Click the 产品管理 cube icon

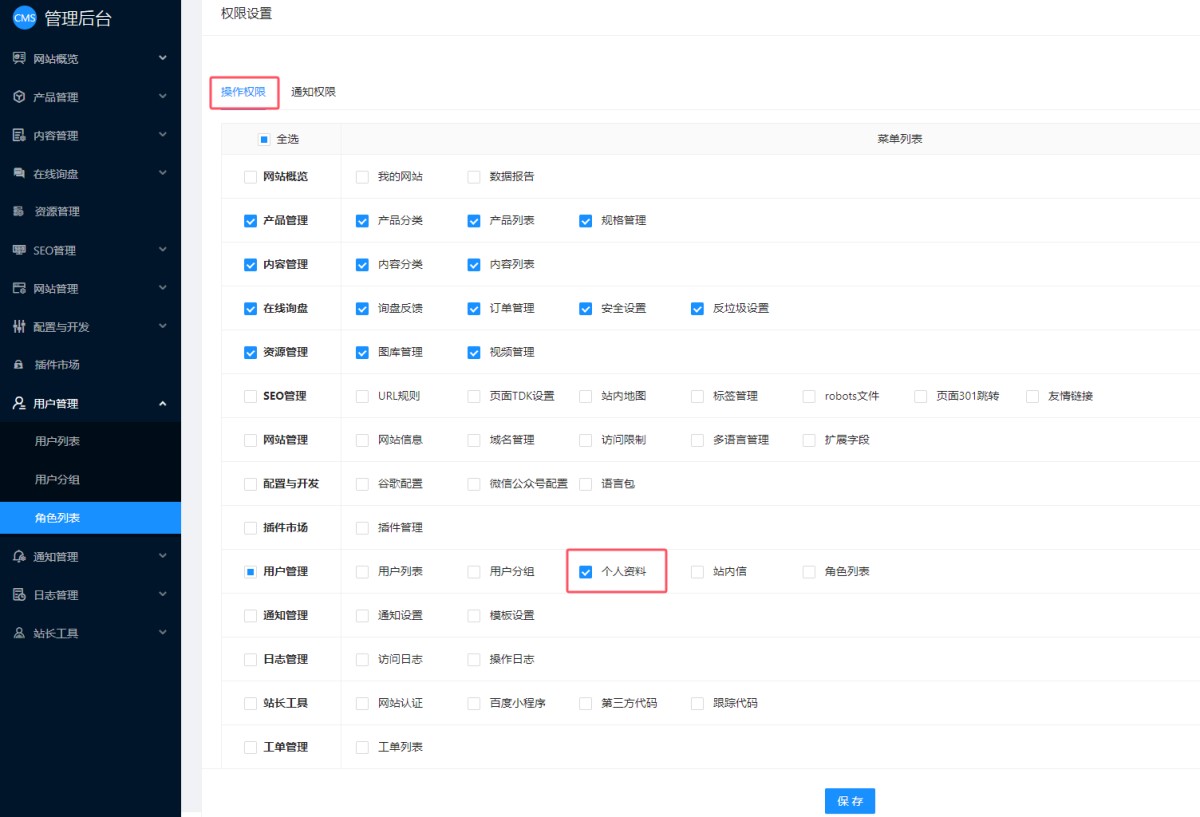tap(19, 97)
